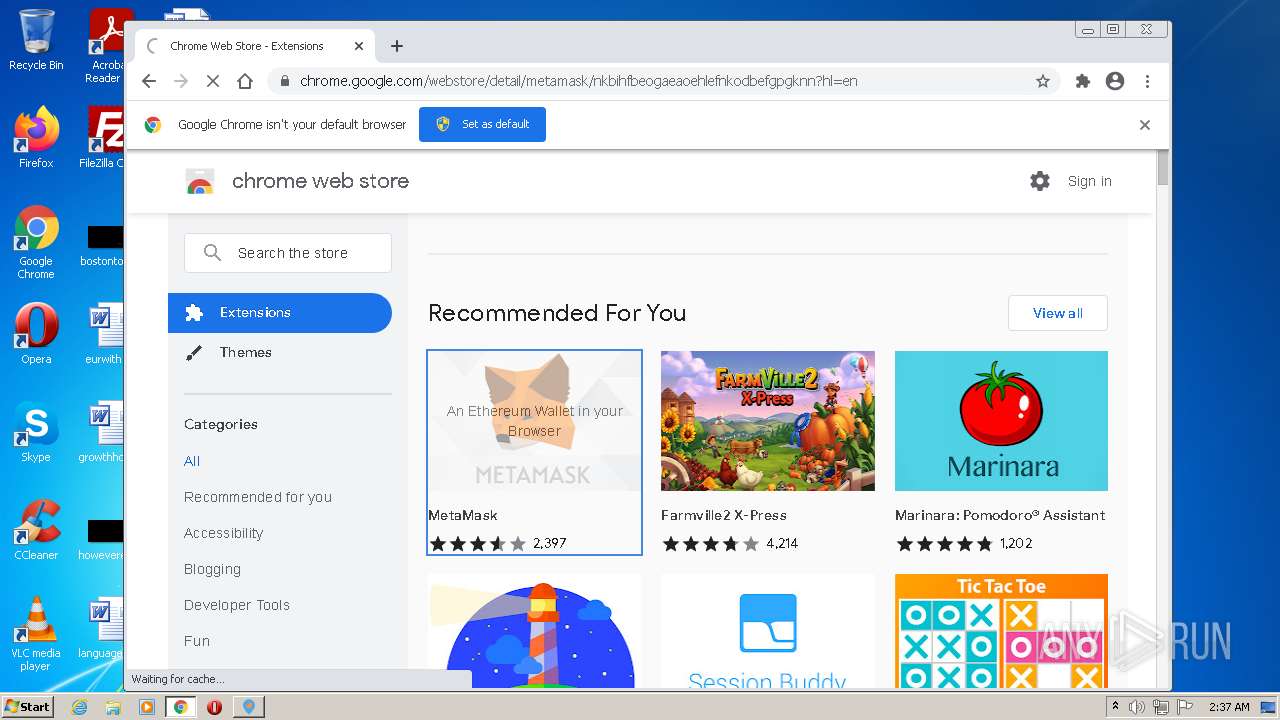Image resolution: width=1280 pixels, height=720 pixels.
Task: Open the Session Buddy thumbnail
Action: coord(768,630)
